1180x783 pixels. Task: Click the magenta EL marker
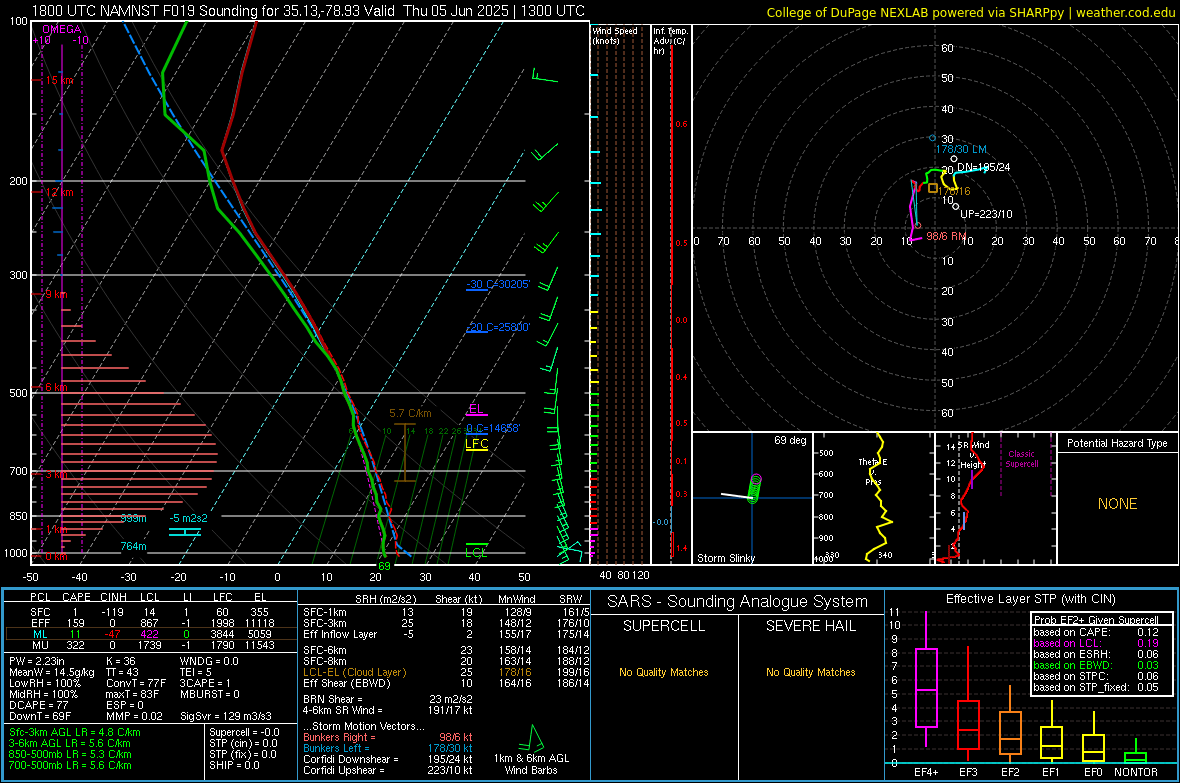coord(476,409)
